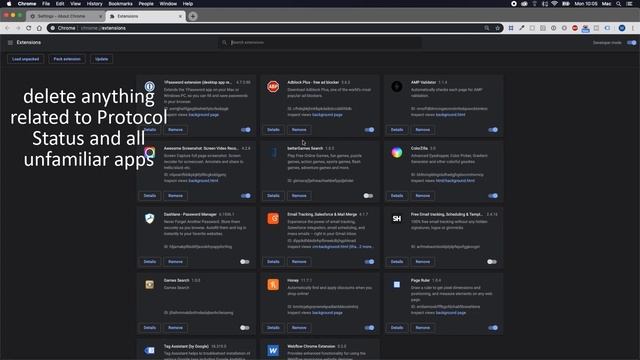Viewport: 640px width, 360px height.
Task: Disable the Adblock Plus toggle
Action: 369,130
